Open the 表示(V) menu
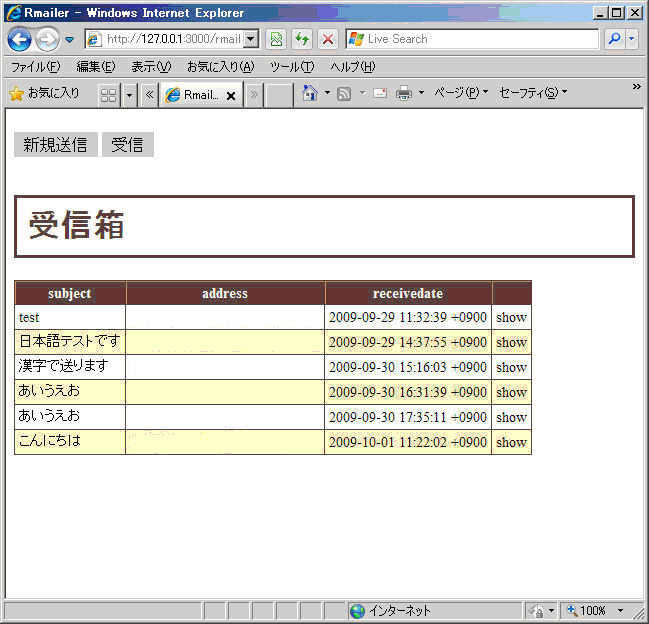This screenshot has height=624, width=649. 151,67
